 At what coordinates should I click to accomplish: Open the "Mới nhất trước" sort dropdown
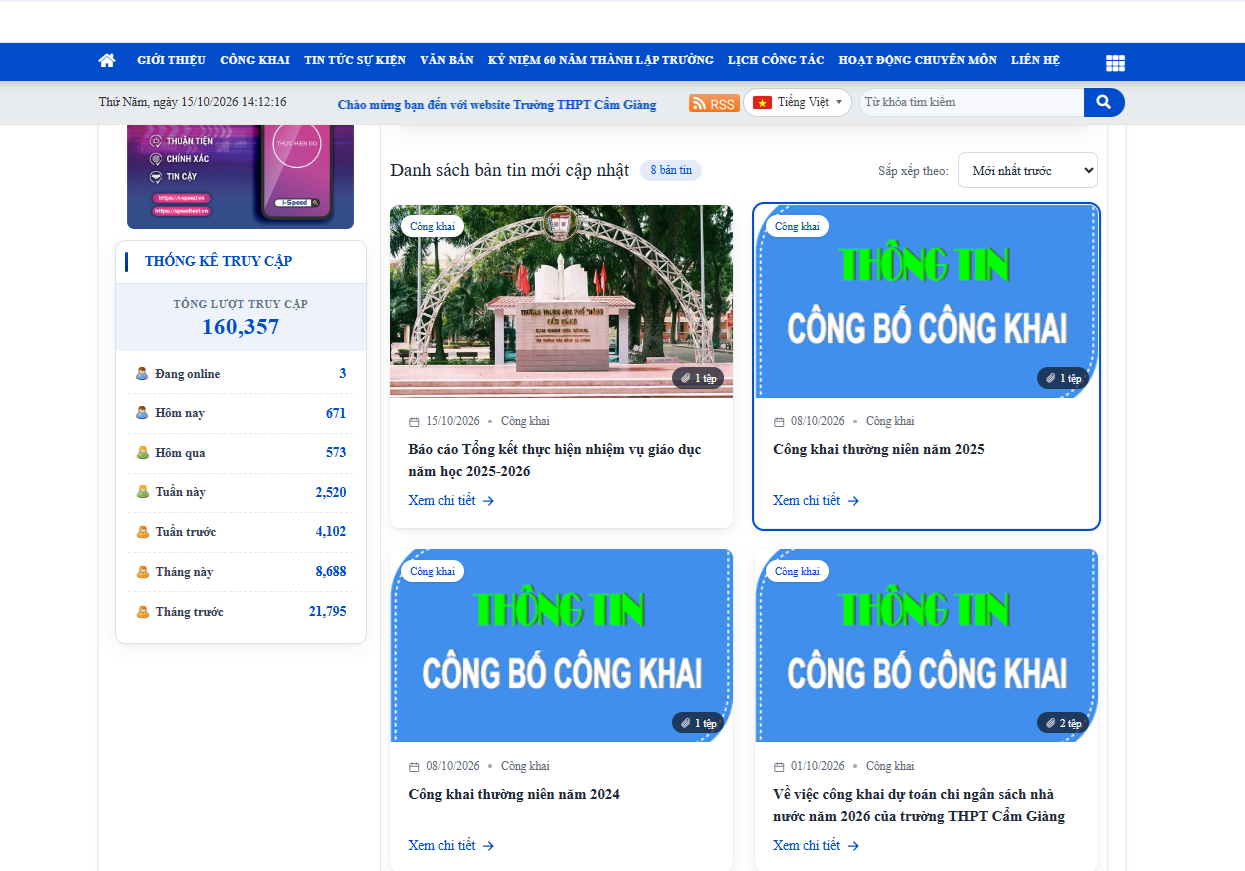click(1028, 170)
